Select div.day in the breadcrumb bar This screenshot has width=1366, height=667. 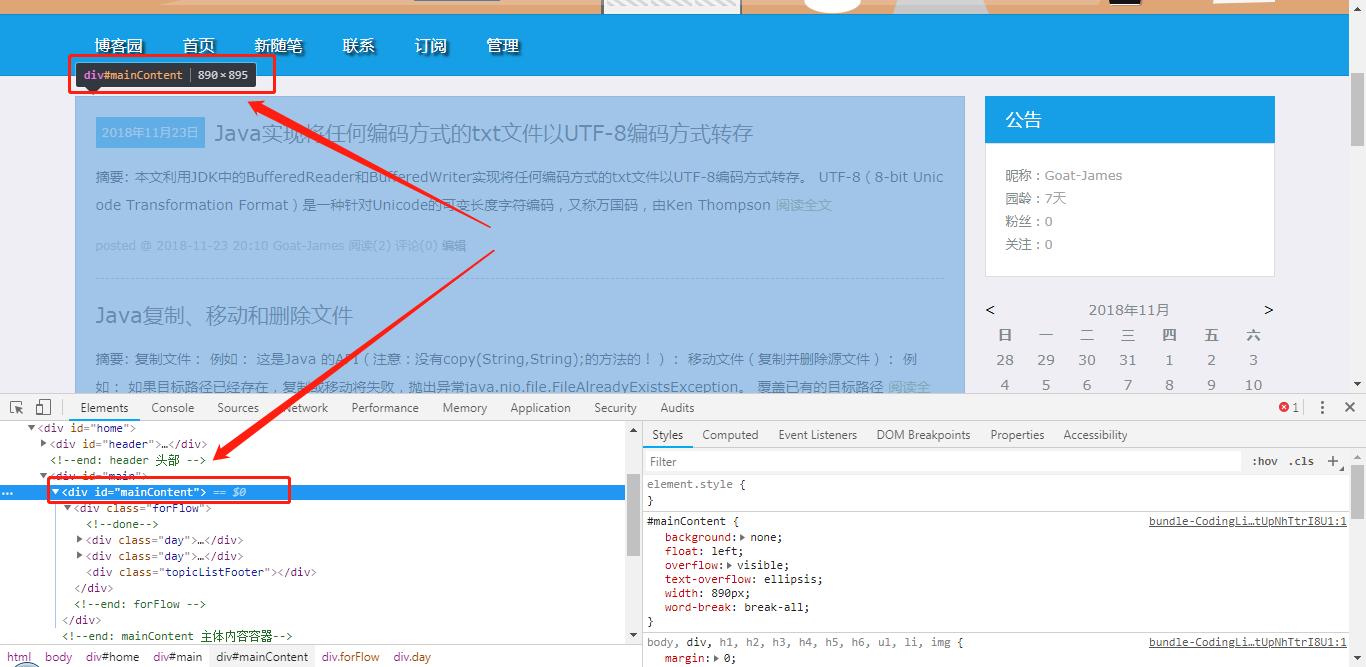(412, 657)
